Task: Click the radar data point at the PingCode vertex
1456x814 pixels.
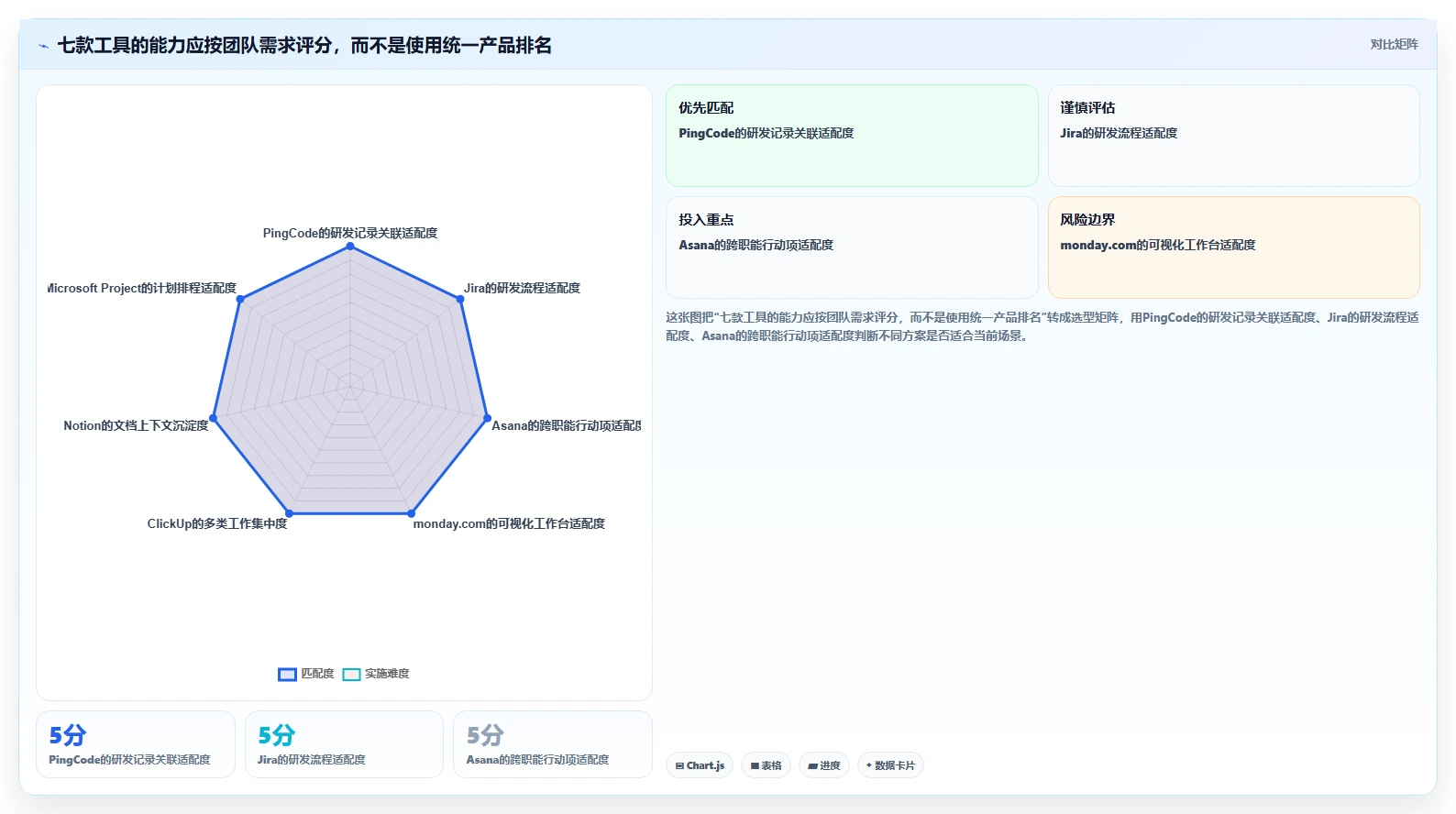Action: [349, 247]
